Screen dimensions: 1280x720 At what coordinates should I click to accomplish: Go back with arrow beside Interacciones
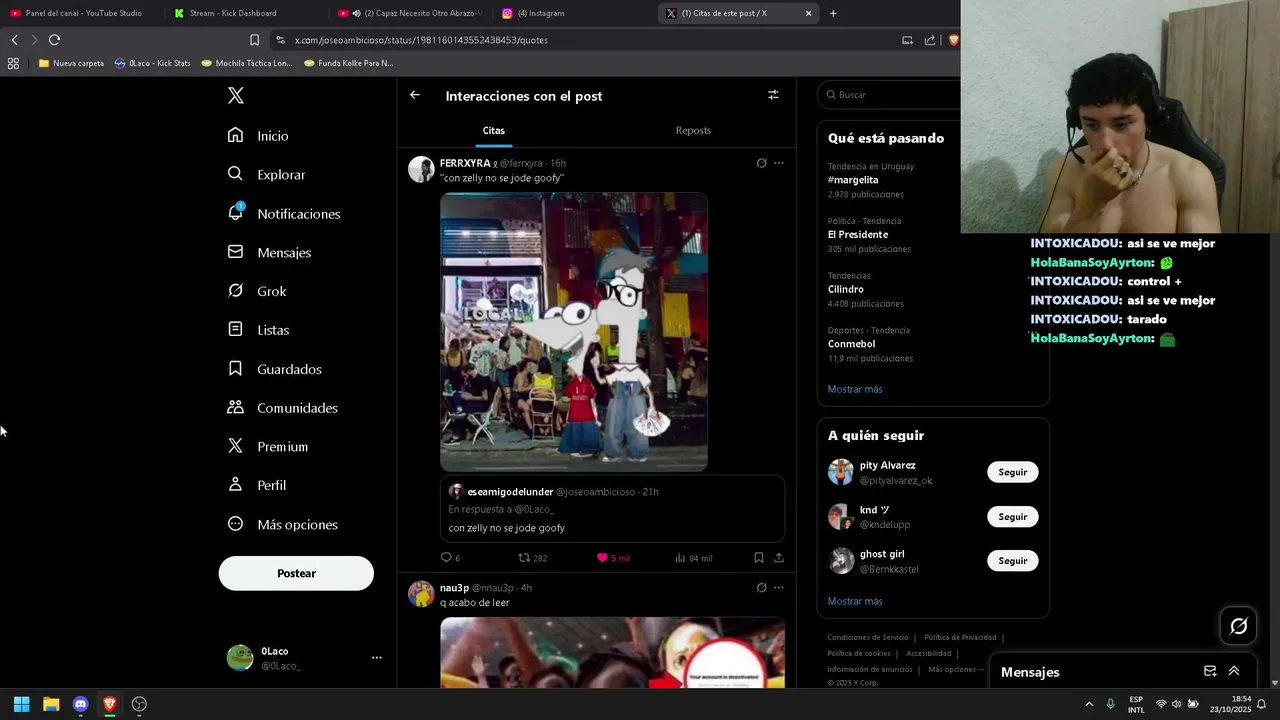415,95
